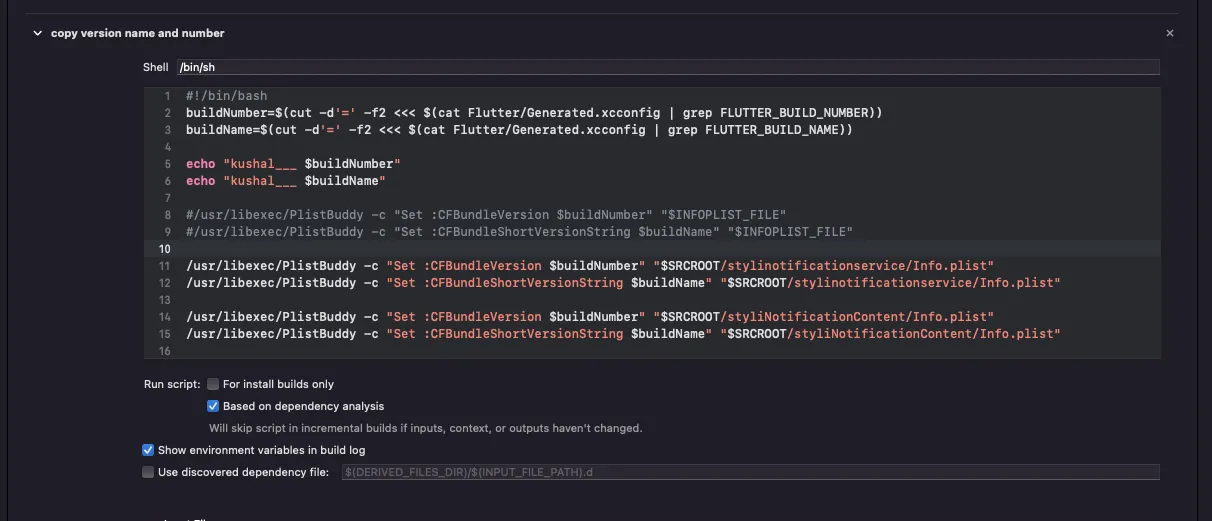This screenshot has width=1212, height=521.
Task: Place cursor in the buildNumber assignment line
Action: point(533,113)
